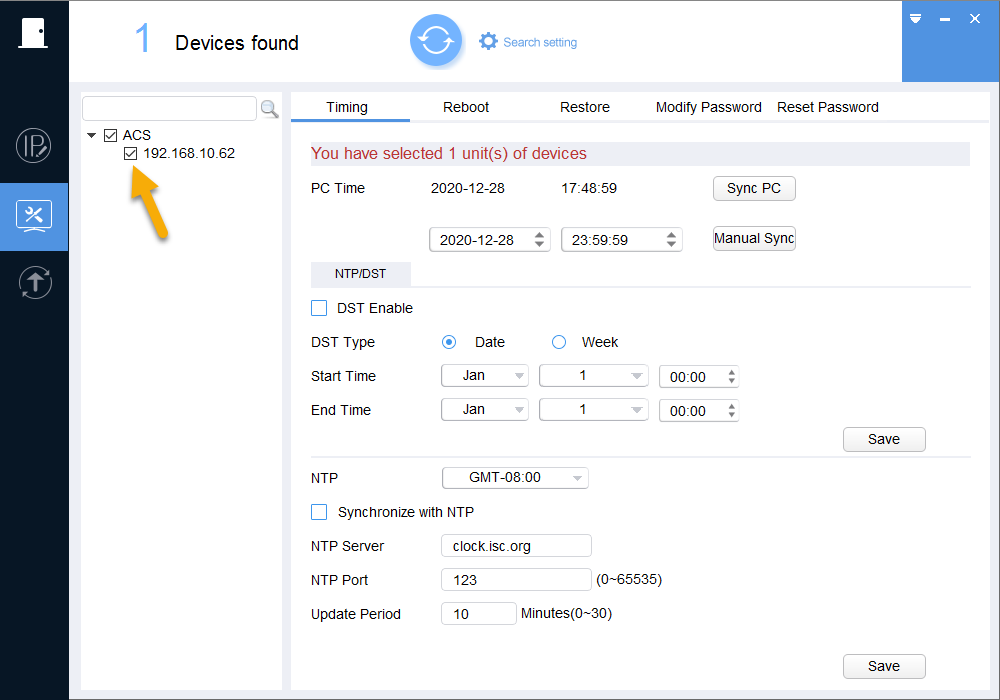
Task: Select the System Settings tools sidebar icon
Action: (34, 217)
